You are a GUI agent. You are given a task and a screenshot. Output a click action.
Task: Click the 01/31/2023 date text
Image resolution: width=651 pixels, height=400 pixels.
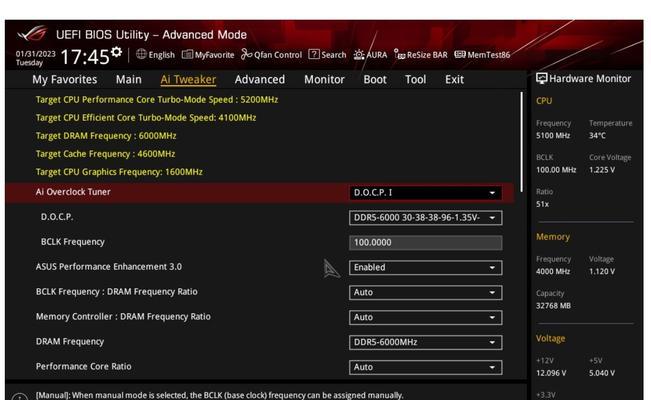(35, 54)
